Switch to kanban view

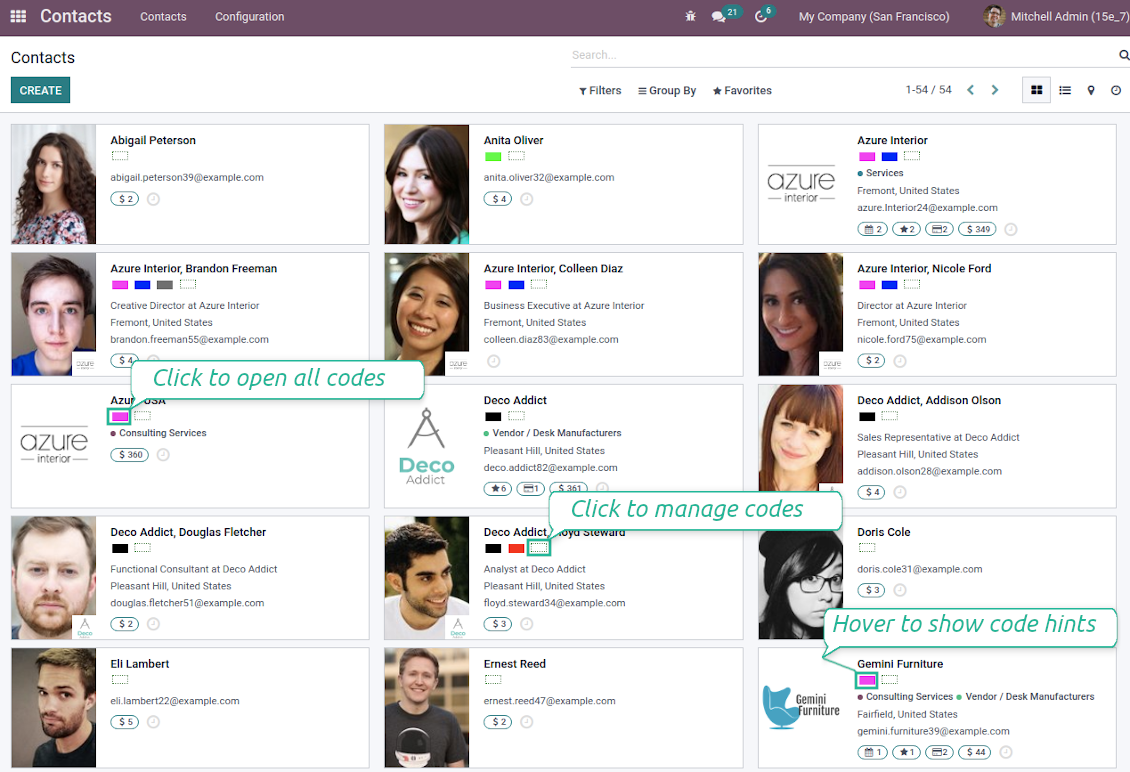1036,90
